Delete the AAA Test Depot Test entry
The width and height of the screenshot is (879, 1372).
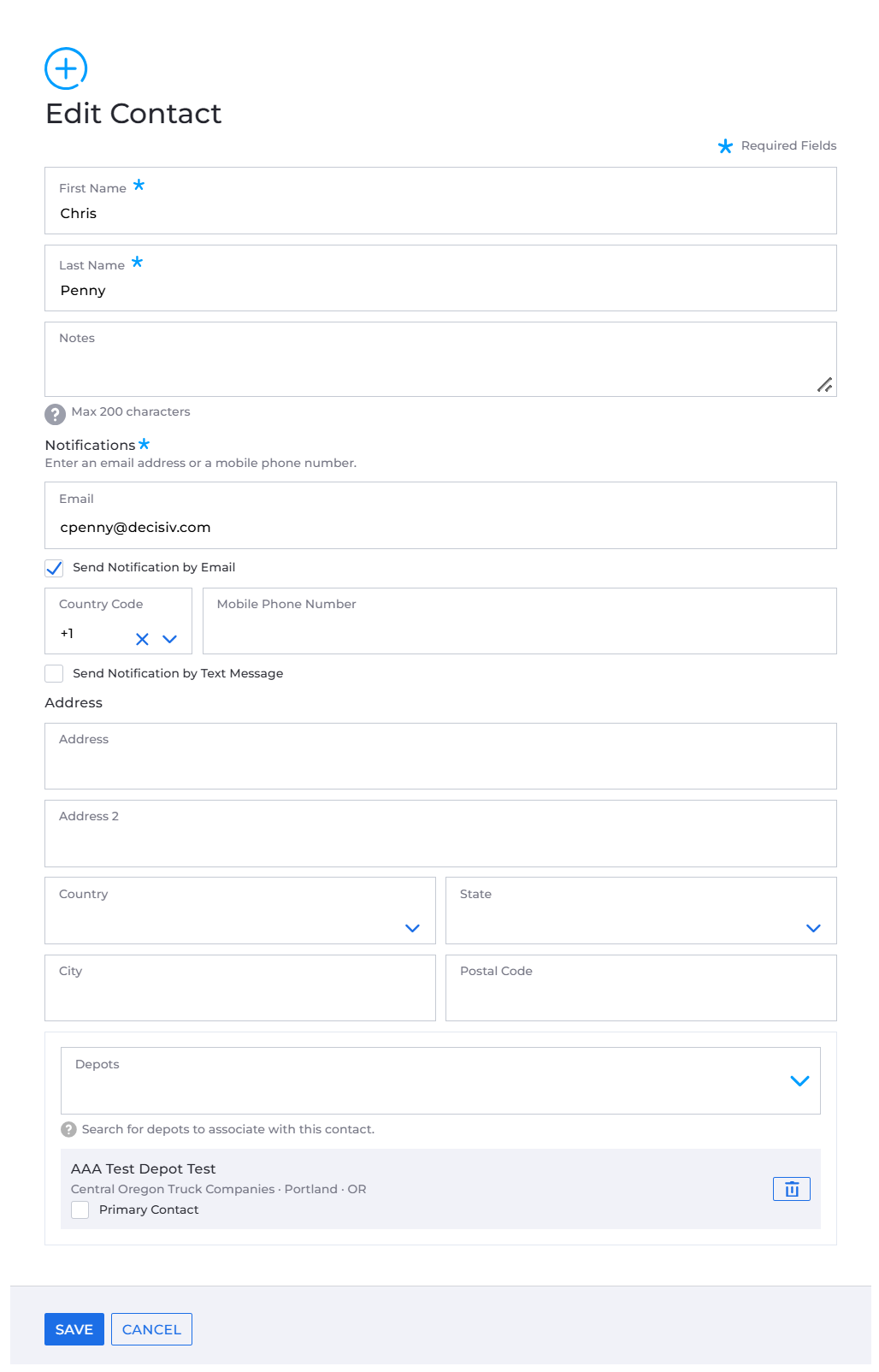point(792,1189)
